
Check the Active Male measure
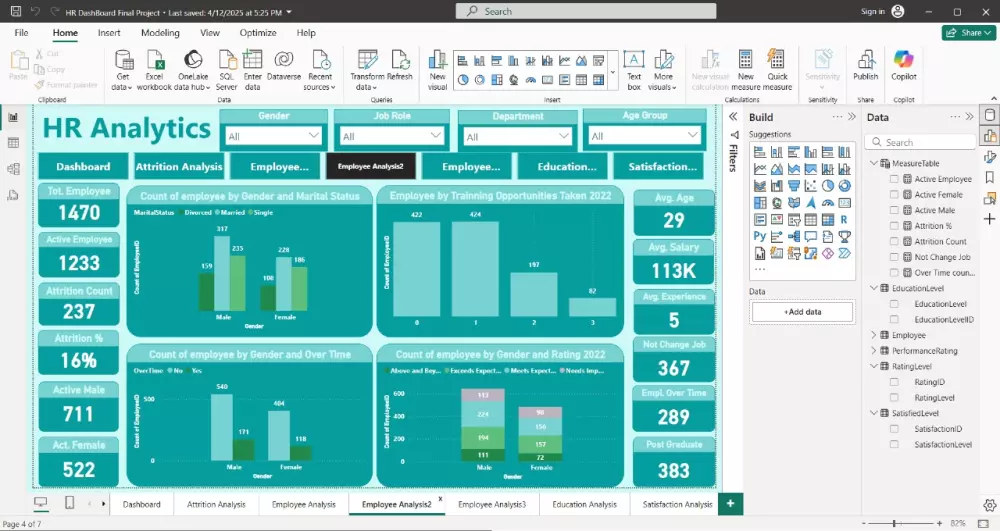[x=894, y=210]
